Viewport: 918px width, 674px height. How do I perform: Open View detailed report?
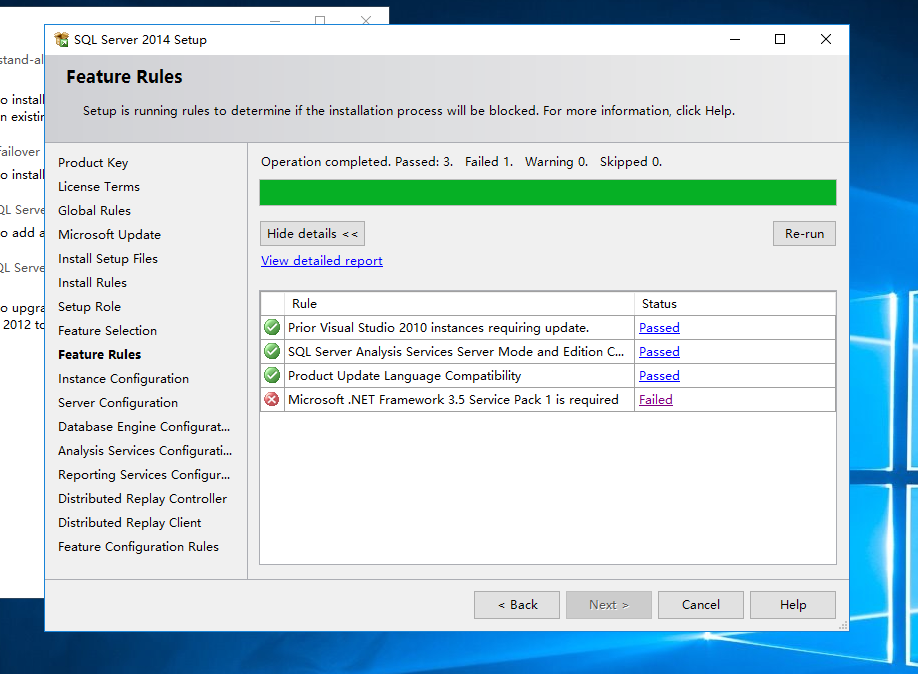pos(321,260)
